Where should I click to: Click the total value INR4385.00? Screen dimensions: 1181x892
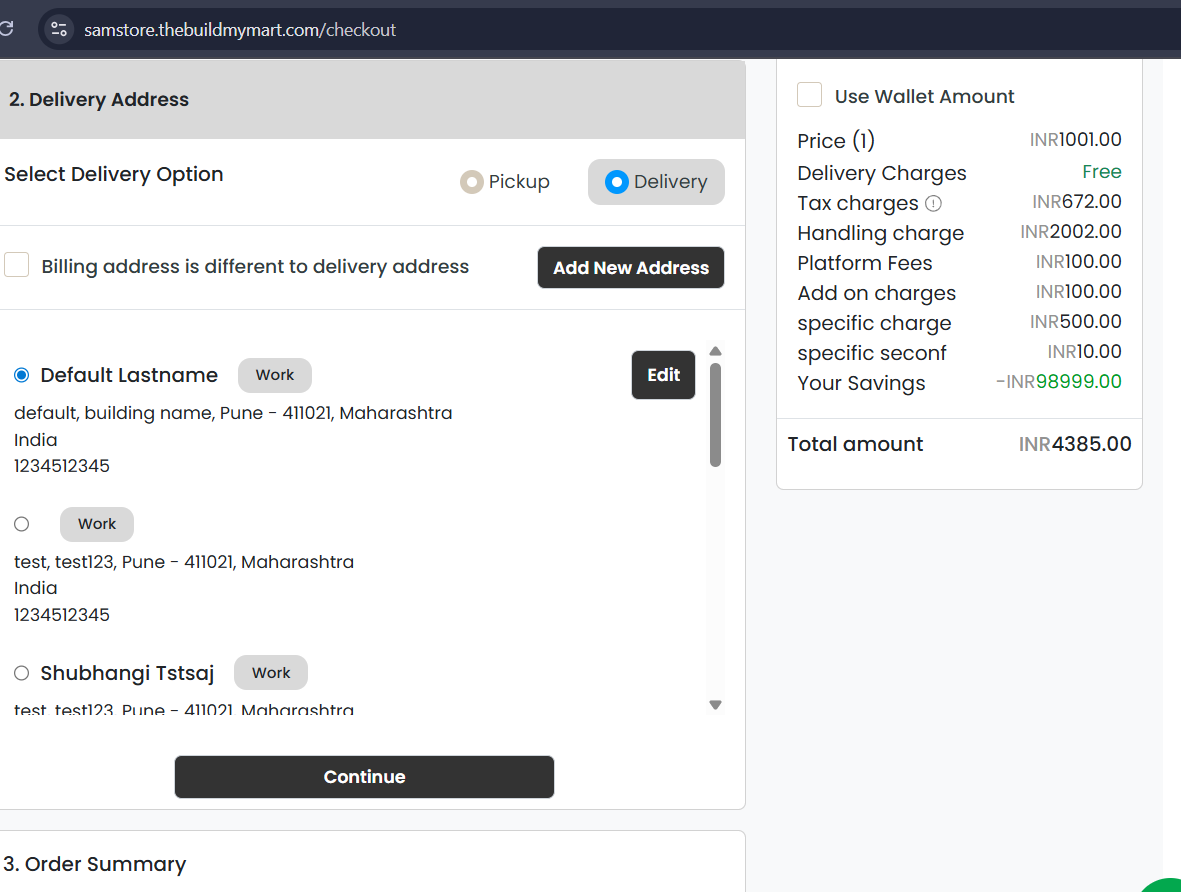pos(1075,444)
